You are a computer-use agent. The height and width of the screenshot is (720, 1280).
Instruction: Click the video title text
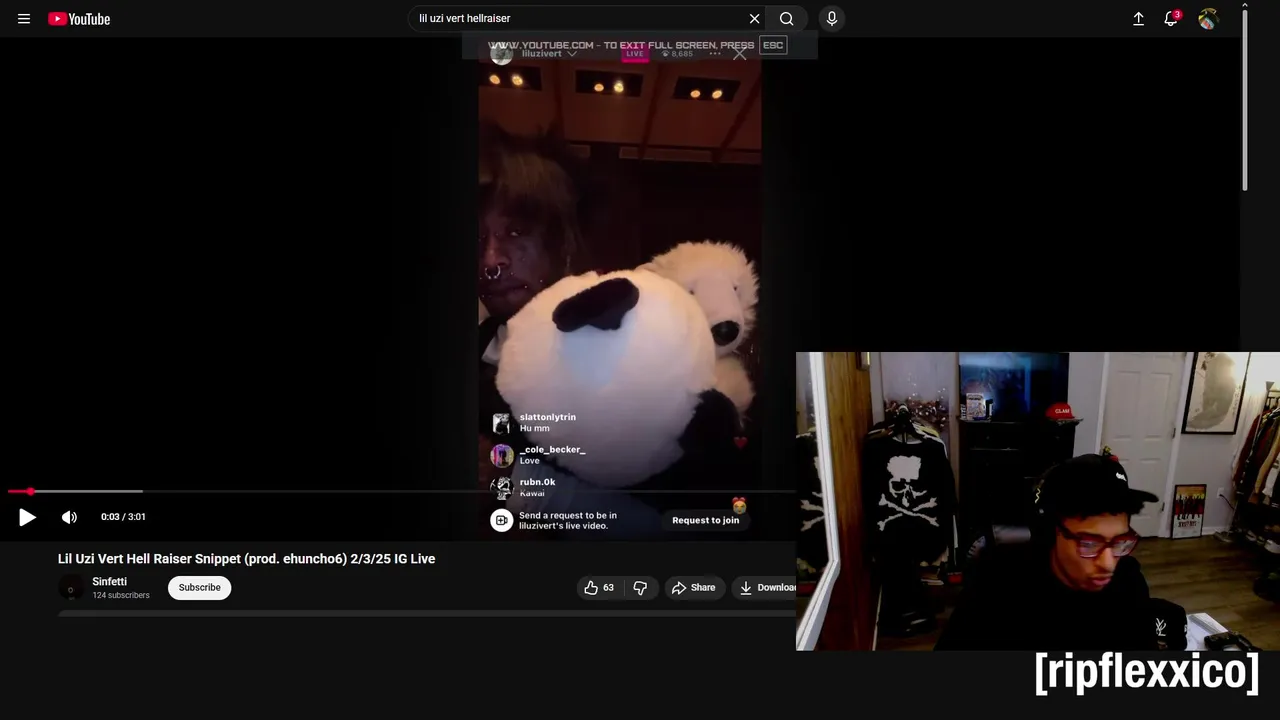[247, 559]
